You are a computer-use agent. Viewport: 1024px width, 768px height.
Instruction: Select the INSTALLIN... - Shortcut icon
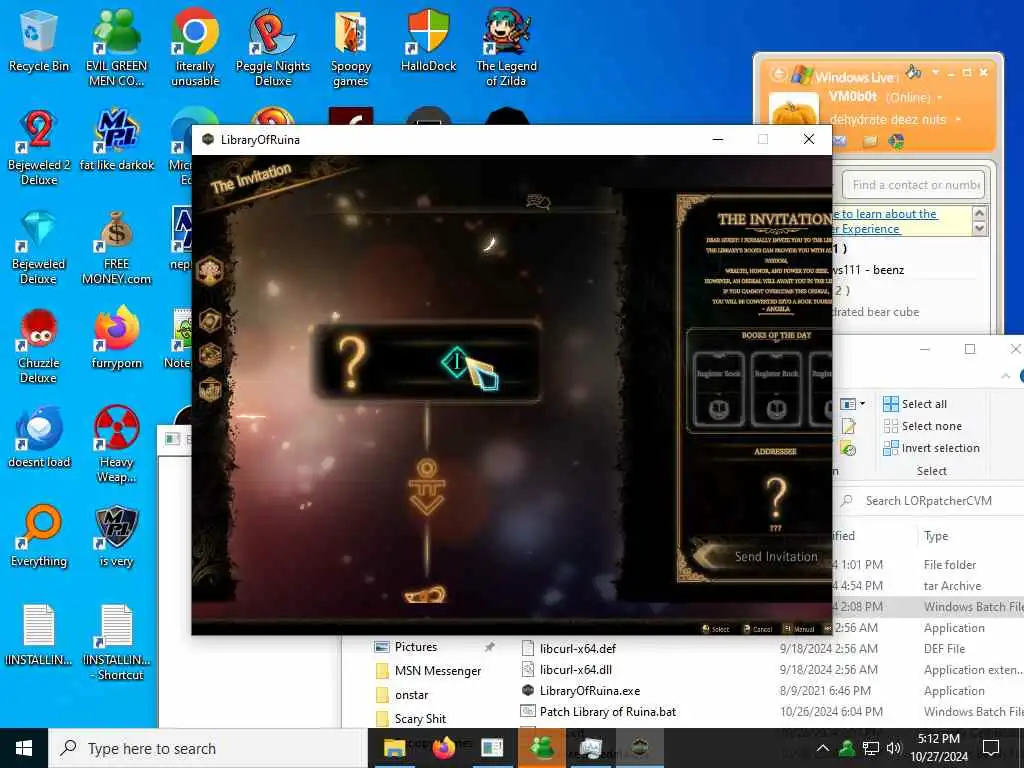coord(116,643)
